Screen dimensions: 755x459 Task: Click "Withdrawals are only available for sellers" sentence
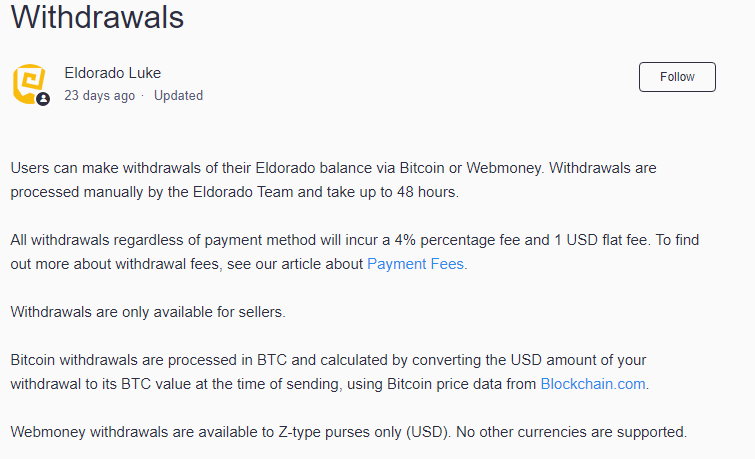tap(148, 312)
